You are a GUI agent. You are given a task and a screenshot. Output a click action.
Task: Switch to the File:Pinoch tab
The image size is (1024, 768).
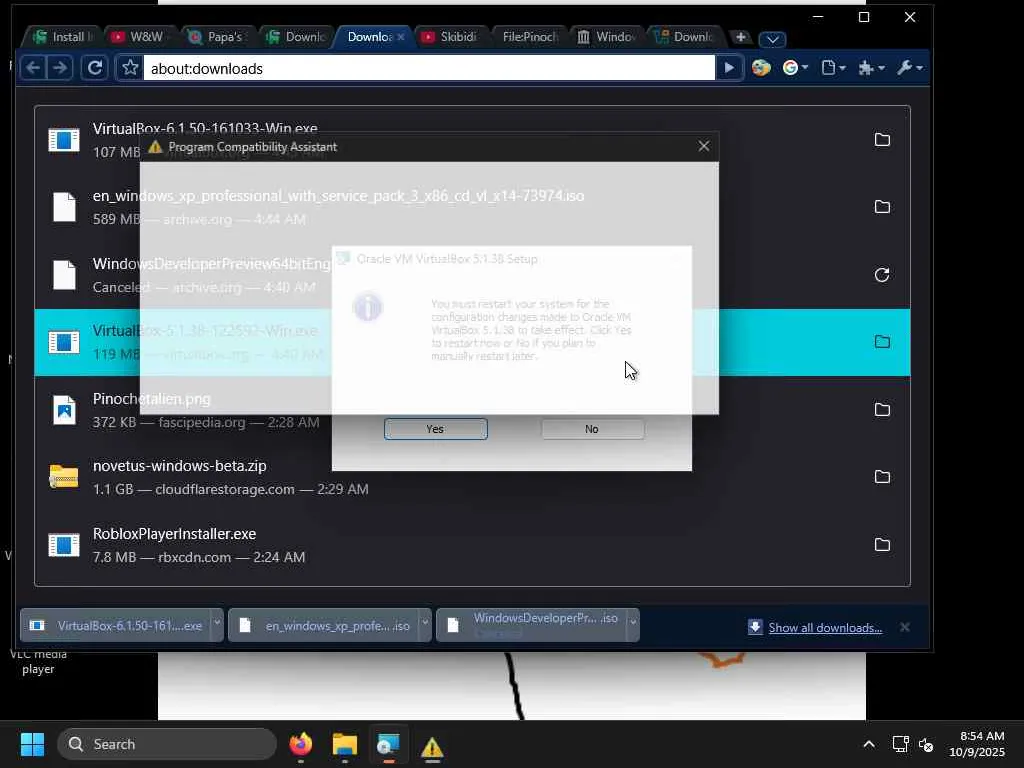click(x=529, y=37)
